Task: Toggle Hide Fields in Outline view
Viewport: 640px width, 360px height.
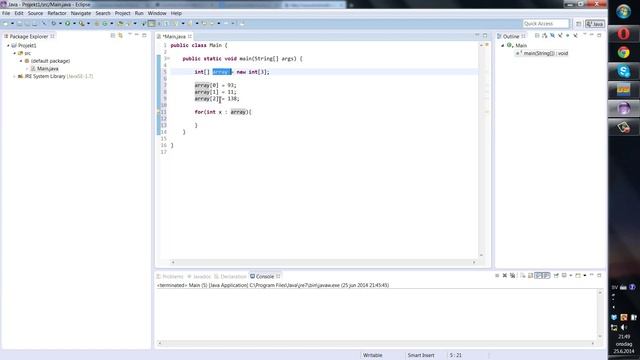Action: [x=552, y=36]
